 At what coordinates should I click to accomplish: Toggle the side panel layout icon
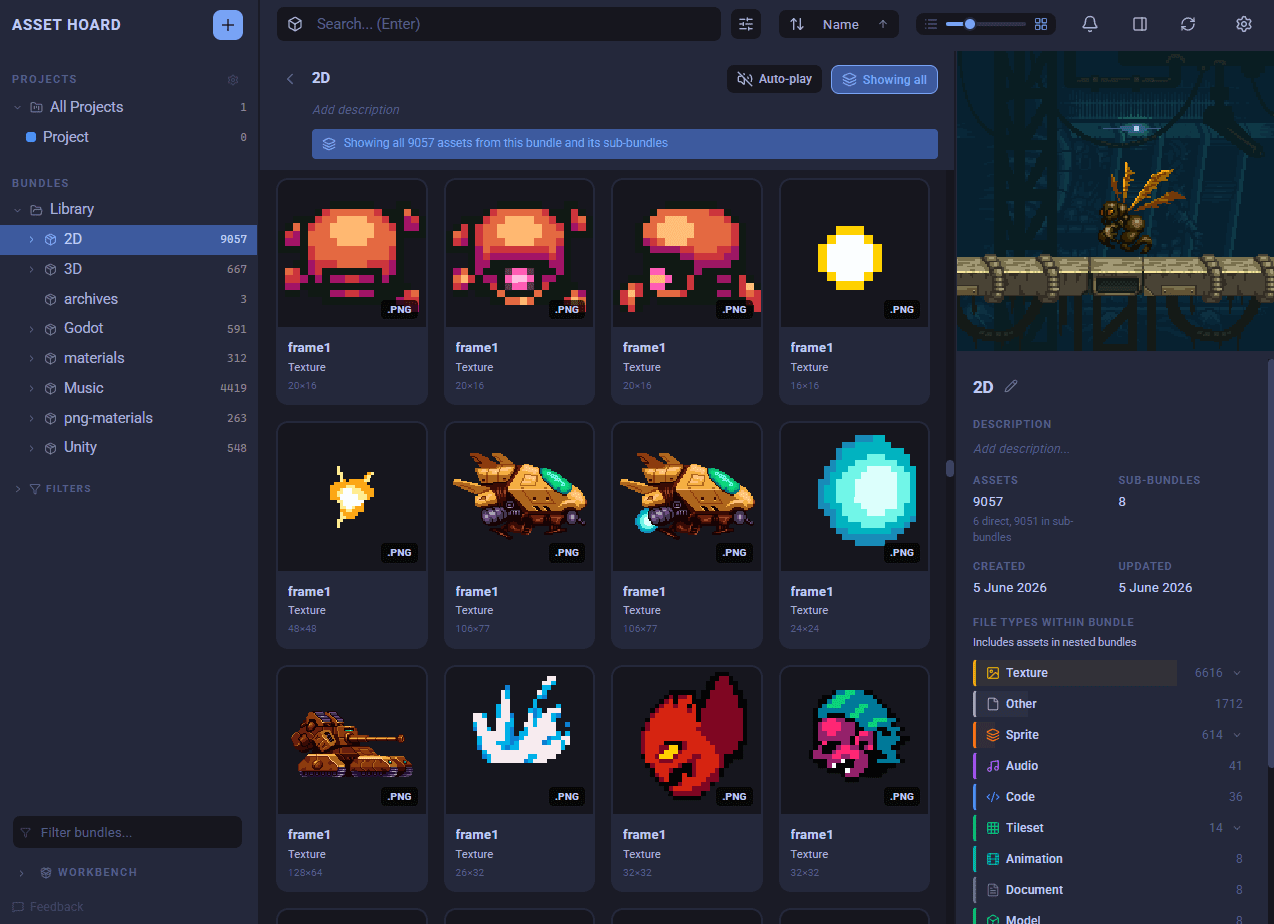pyautogui.click(x=1140, y=24)
